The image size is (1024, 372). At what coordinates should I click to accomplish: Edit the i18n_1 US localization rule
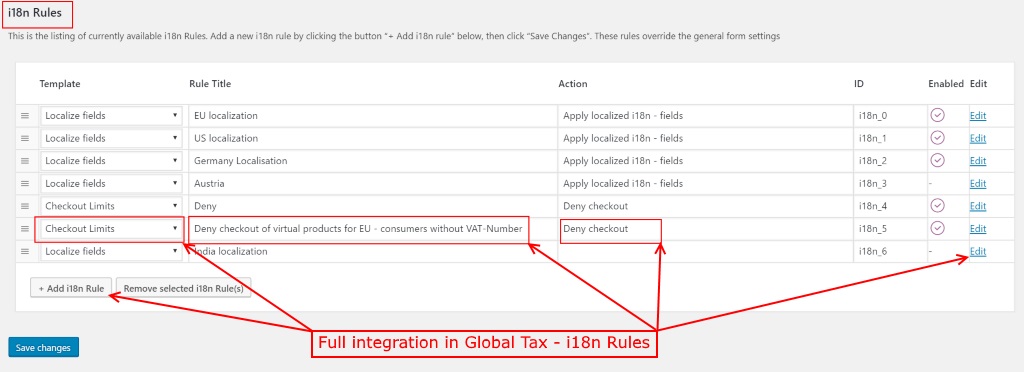click(x=978, y=138)
